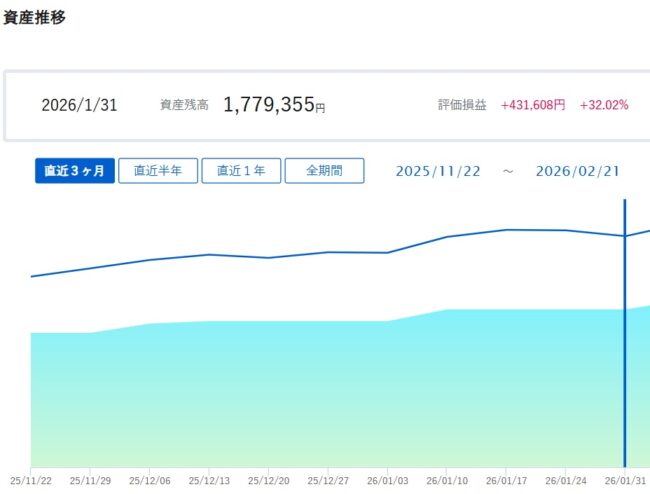Image resolution: width=650 pixels, height=494 pixels.
Task: Select the 直近3ヶ月 period tab
Action: point(75,170)
